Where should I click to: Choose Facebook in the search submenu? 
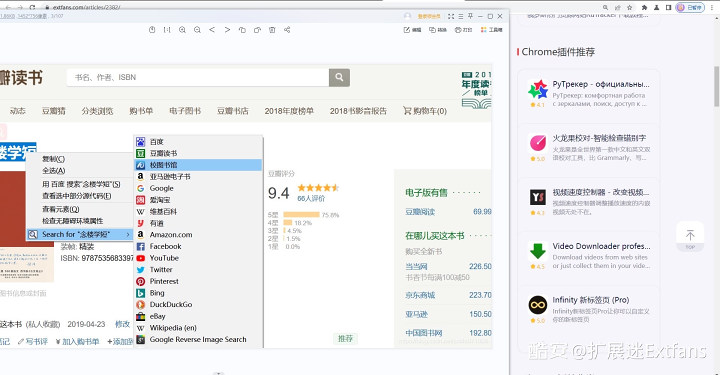click(199, 246)
